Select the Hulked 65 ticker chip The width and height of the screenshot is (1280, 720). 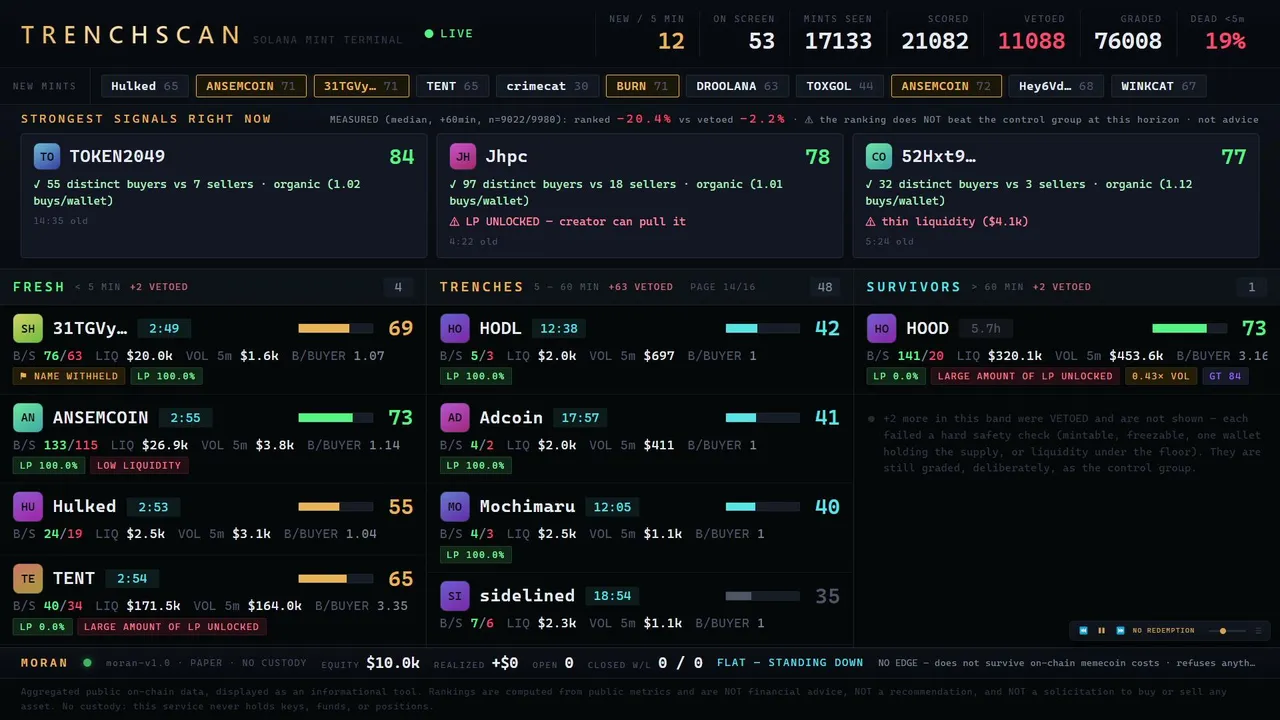145,86
